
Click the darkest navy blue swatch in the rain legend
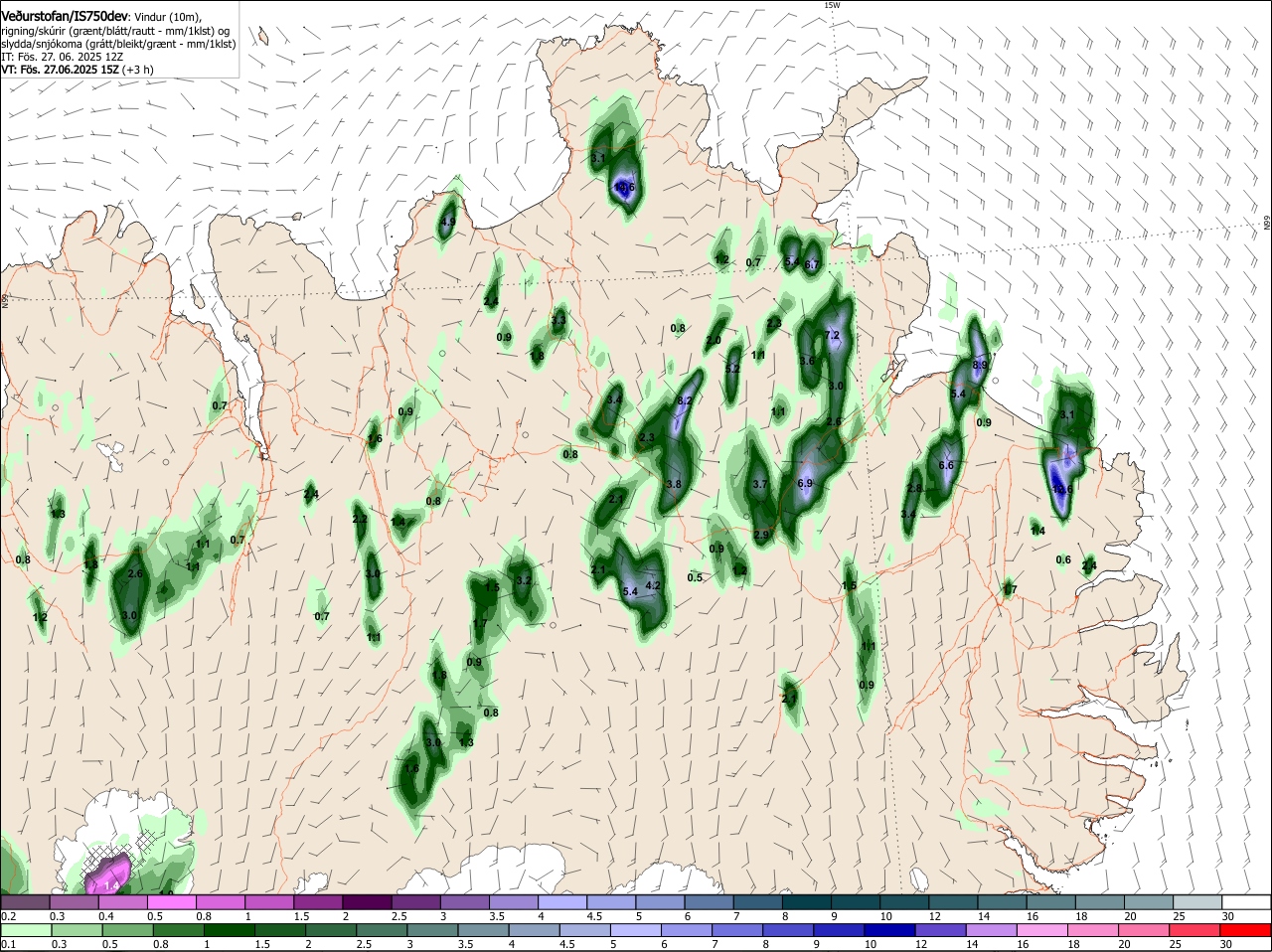890,929
